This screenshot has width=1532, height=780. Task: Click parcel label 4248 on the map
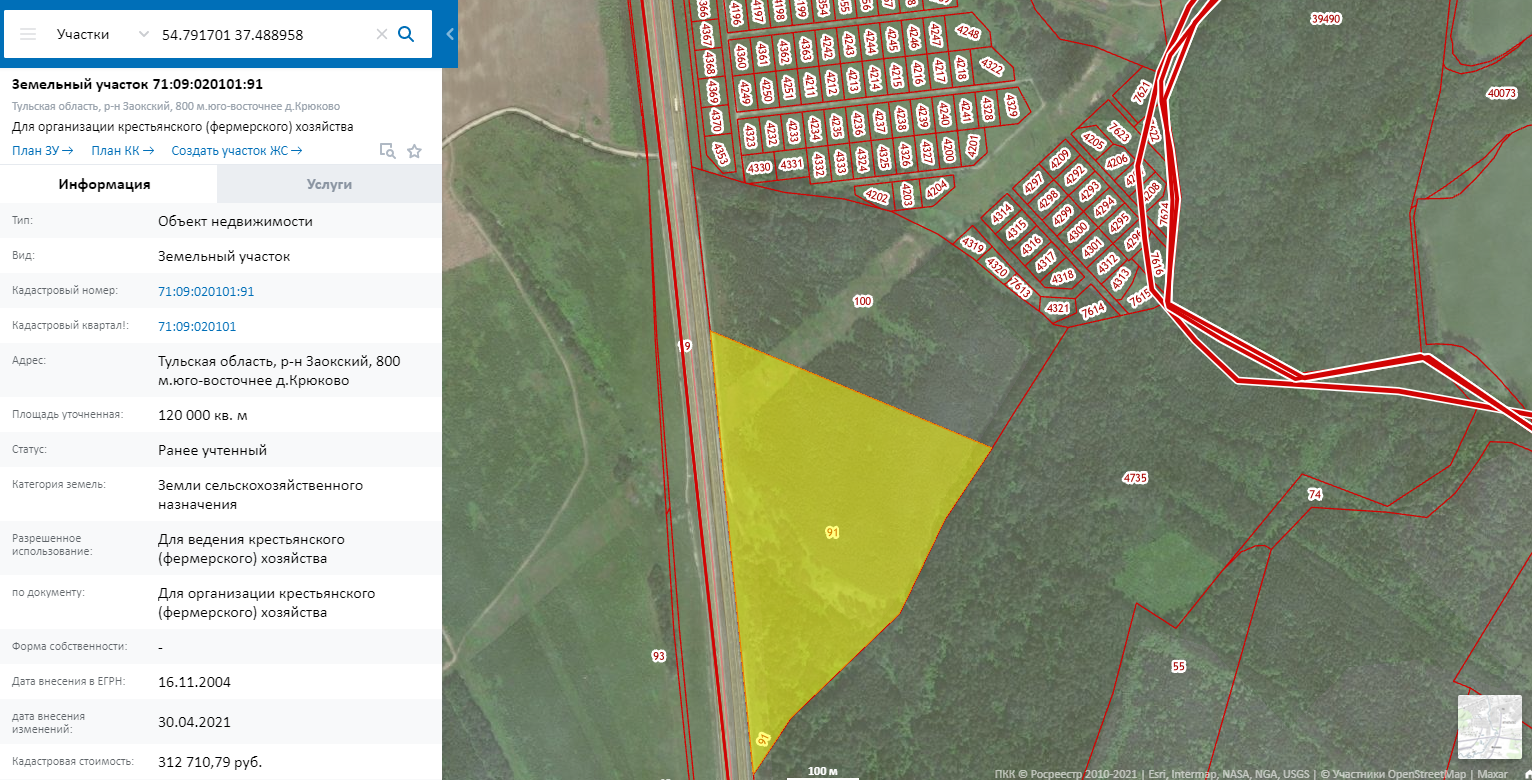click(x=968, y=33)
